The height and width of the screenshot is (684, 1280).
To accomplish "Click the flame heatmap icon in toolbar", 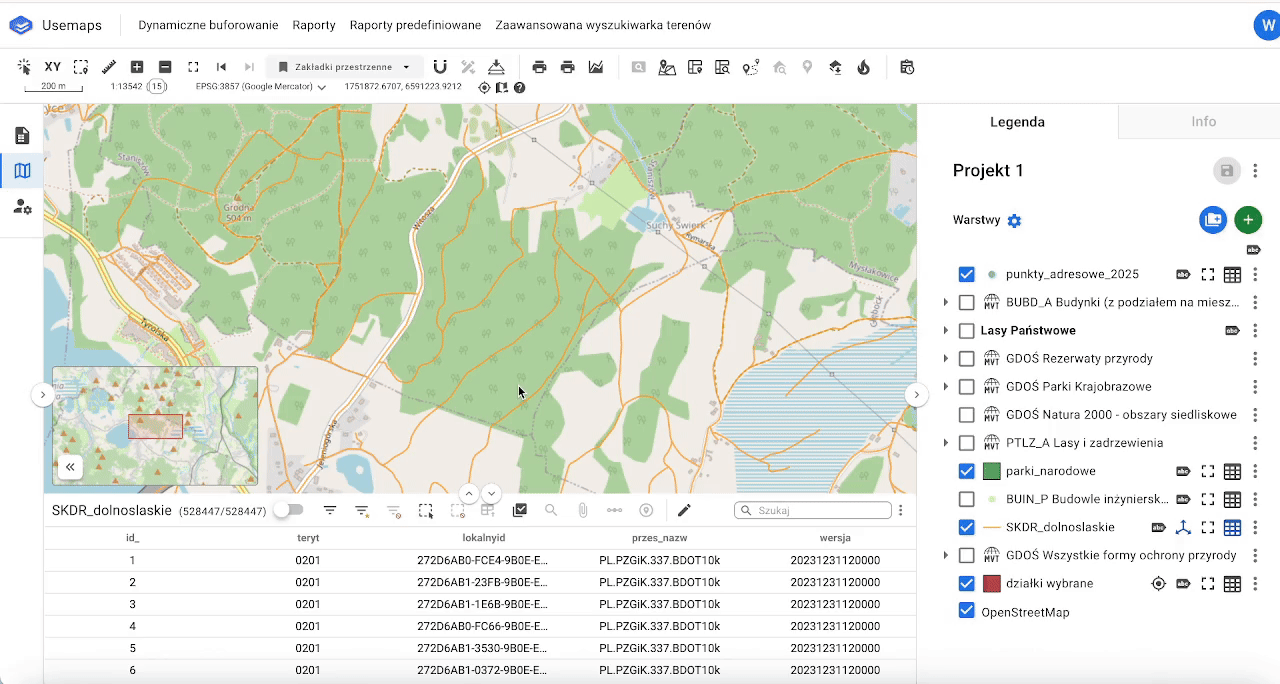I will click(x=863, y=67).
